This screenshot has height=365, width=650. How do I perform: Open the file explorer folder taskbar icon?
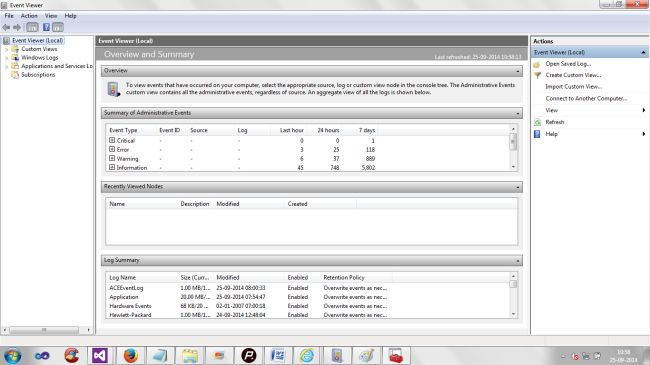point(190,356)
